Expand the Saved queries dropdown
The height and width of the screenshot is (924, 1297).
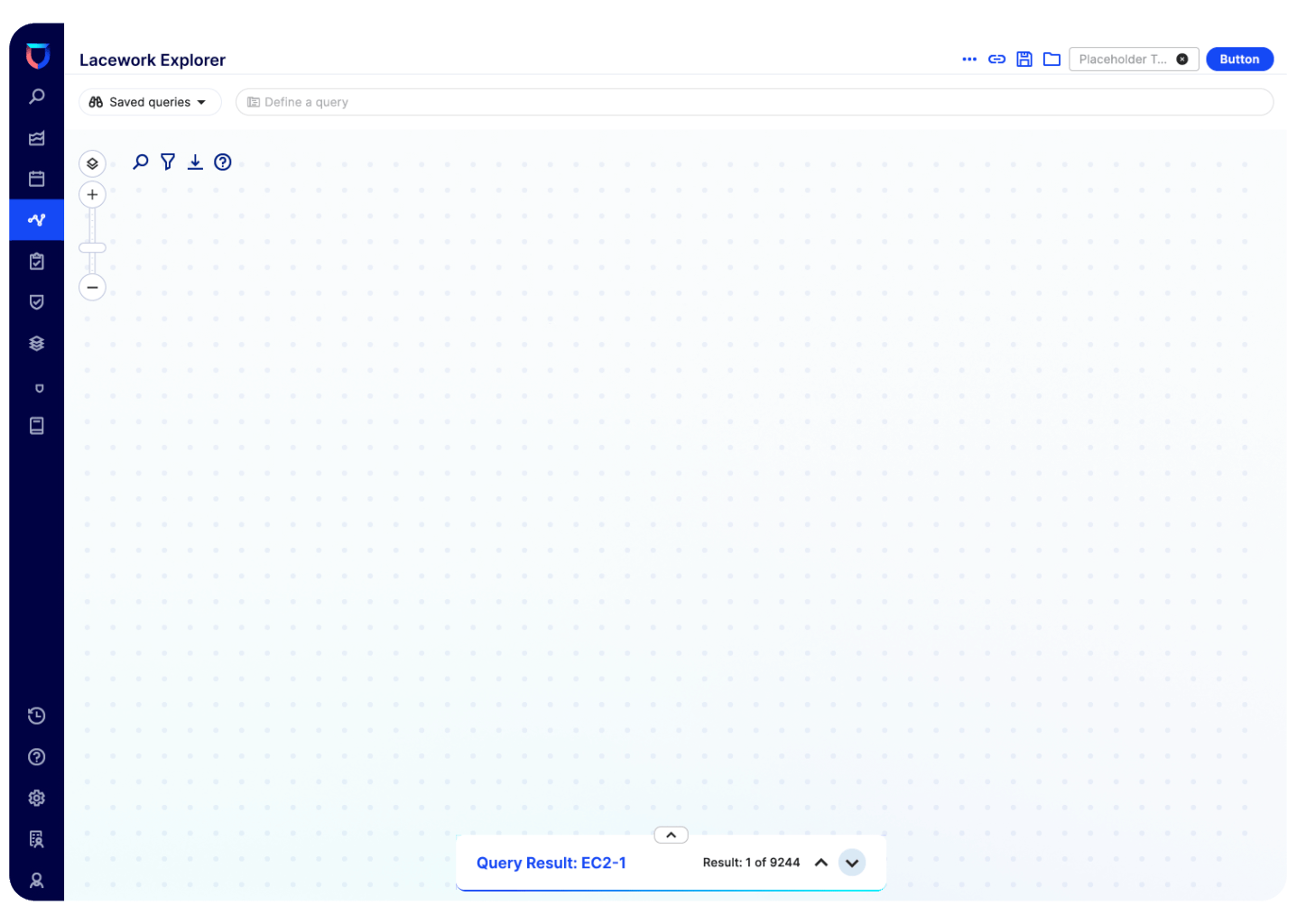tap(150, 102)
